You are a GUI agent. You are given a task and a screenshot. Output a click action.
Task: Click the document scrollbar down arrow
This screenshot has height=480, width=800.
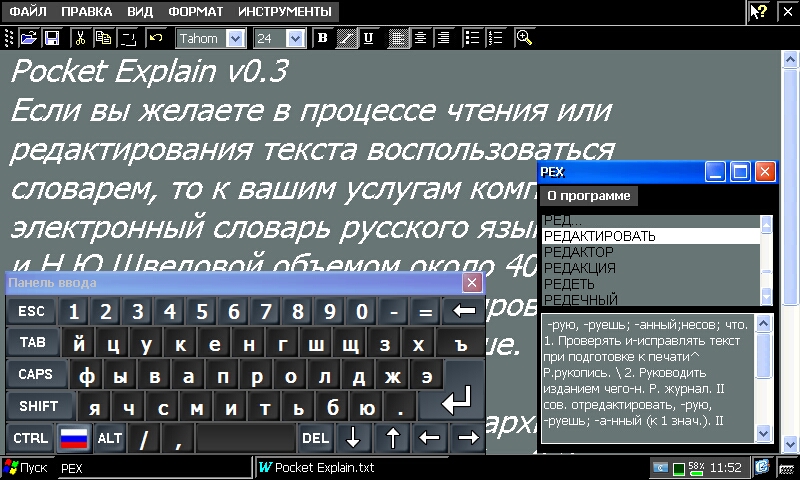pyautogui.click(x=790, y=443)
